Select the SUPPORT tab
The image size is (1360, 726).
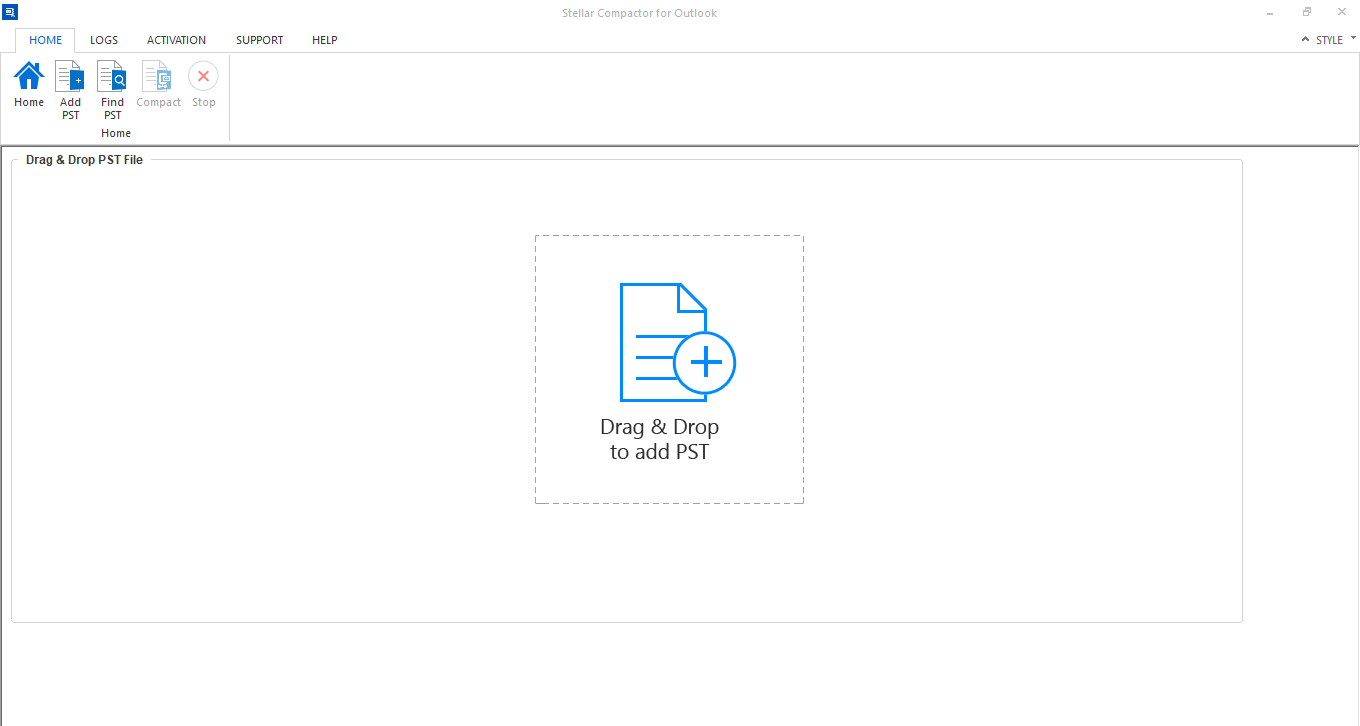pyautogui.click(x=259, y=40)
